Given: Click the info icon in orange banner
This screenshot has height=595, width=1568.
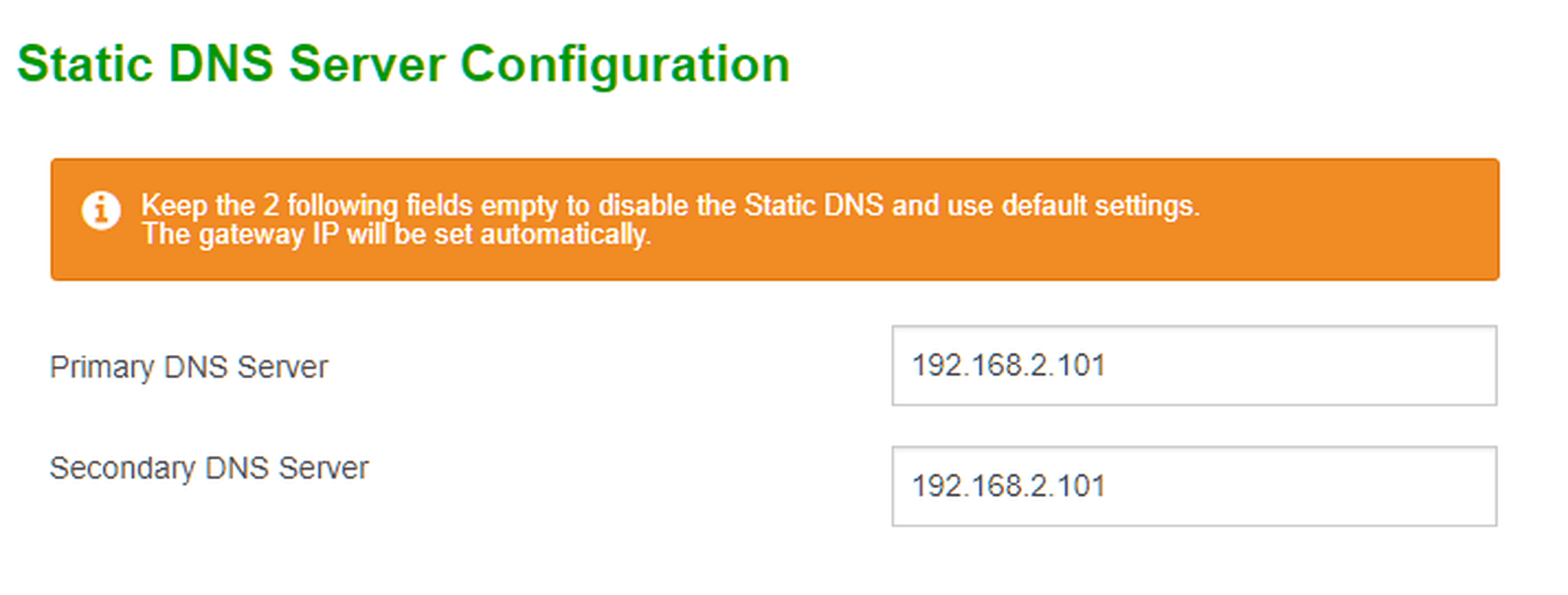Looking at the screenshot, I should pos(101,210).
